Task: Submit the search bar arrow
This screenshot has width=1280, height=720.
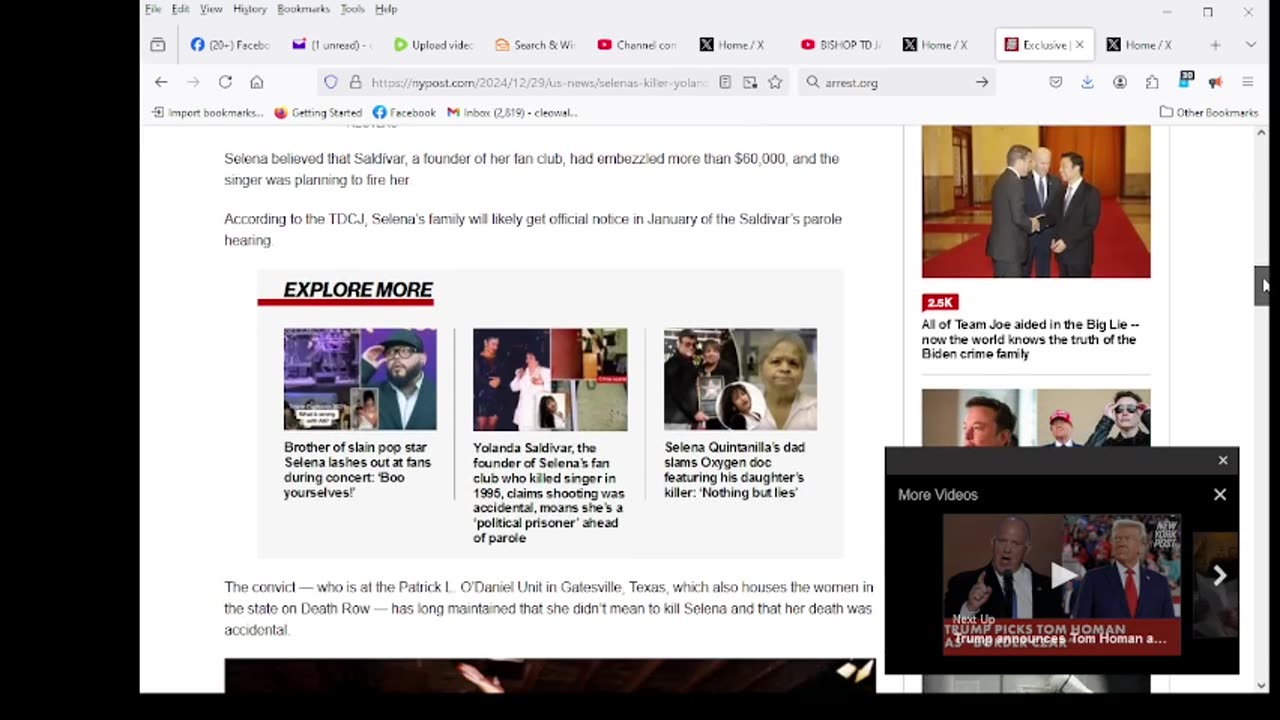Action: click(982, 82)
